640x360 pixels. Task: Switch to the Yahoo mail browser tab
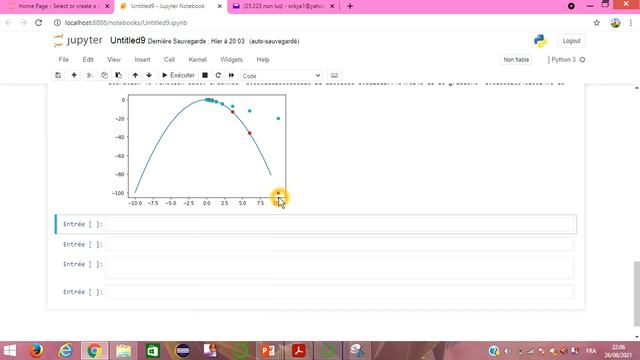click(x=283, y=7)
